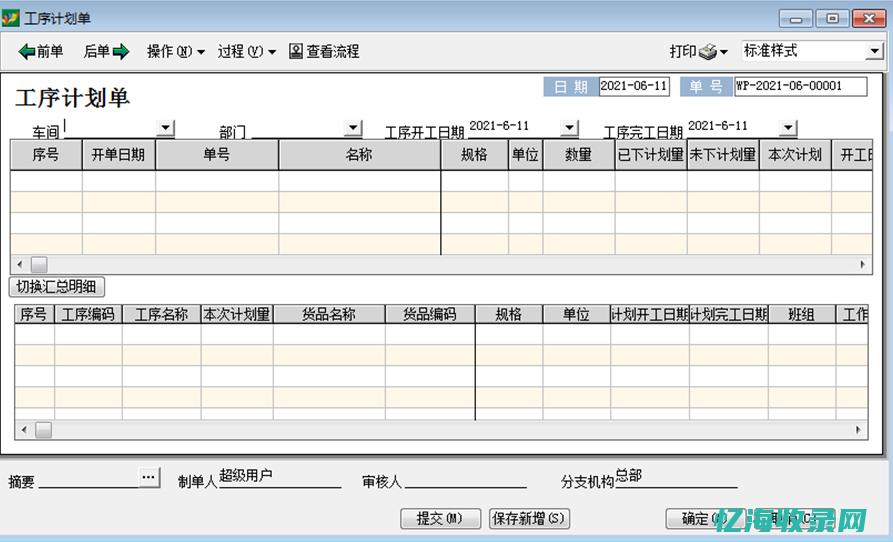Click the 单号 column header in upper table

point(217,155)
